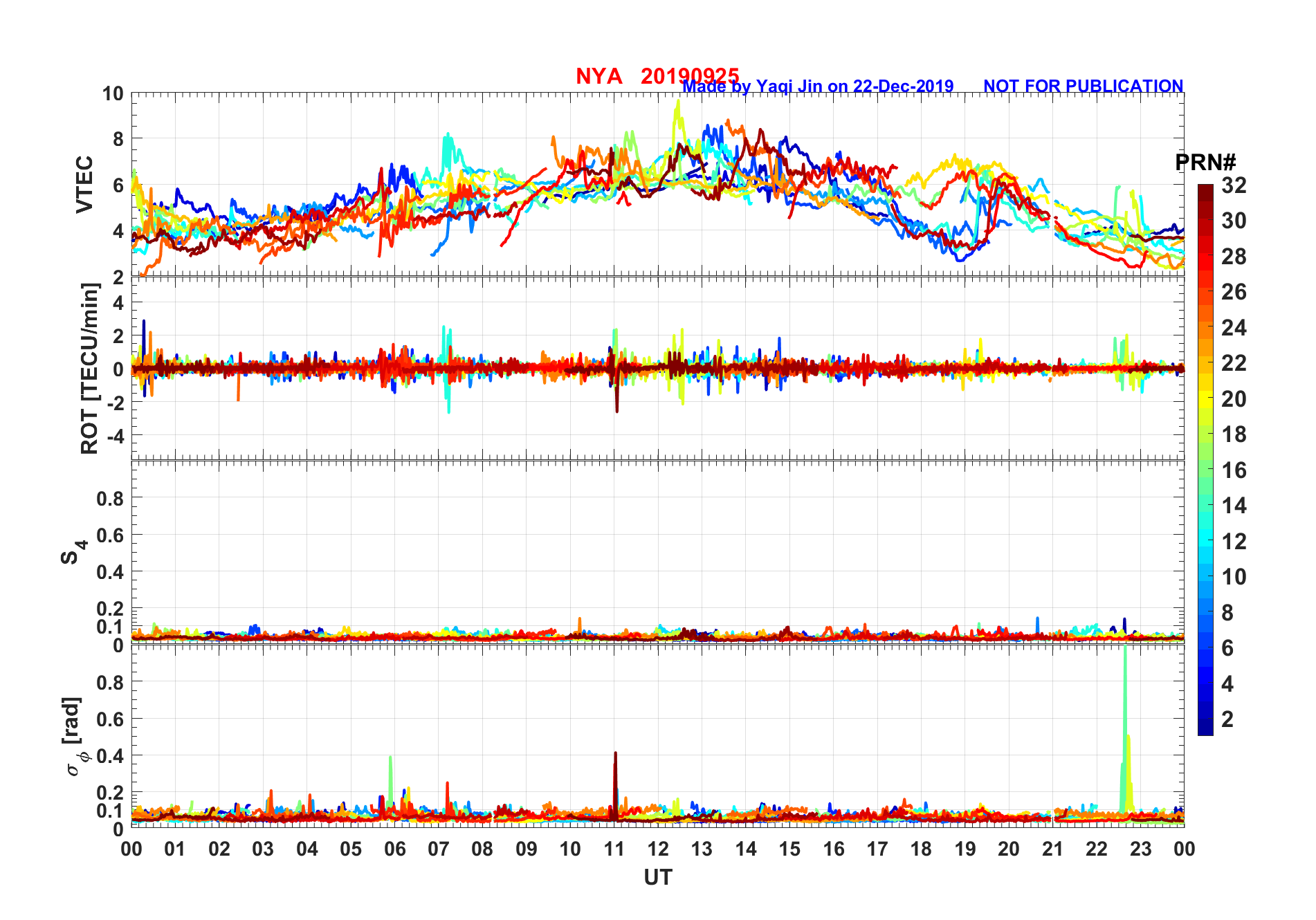Click the VTEC axis tick label 10

(x=113, y=93)
